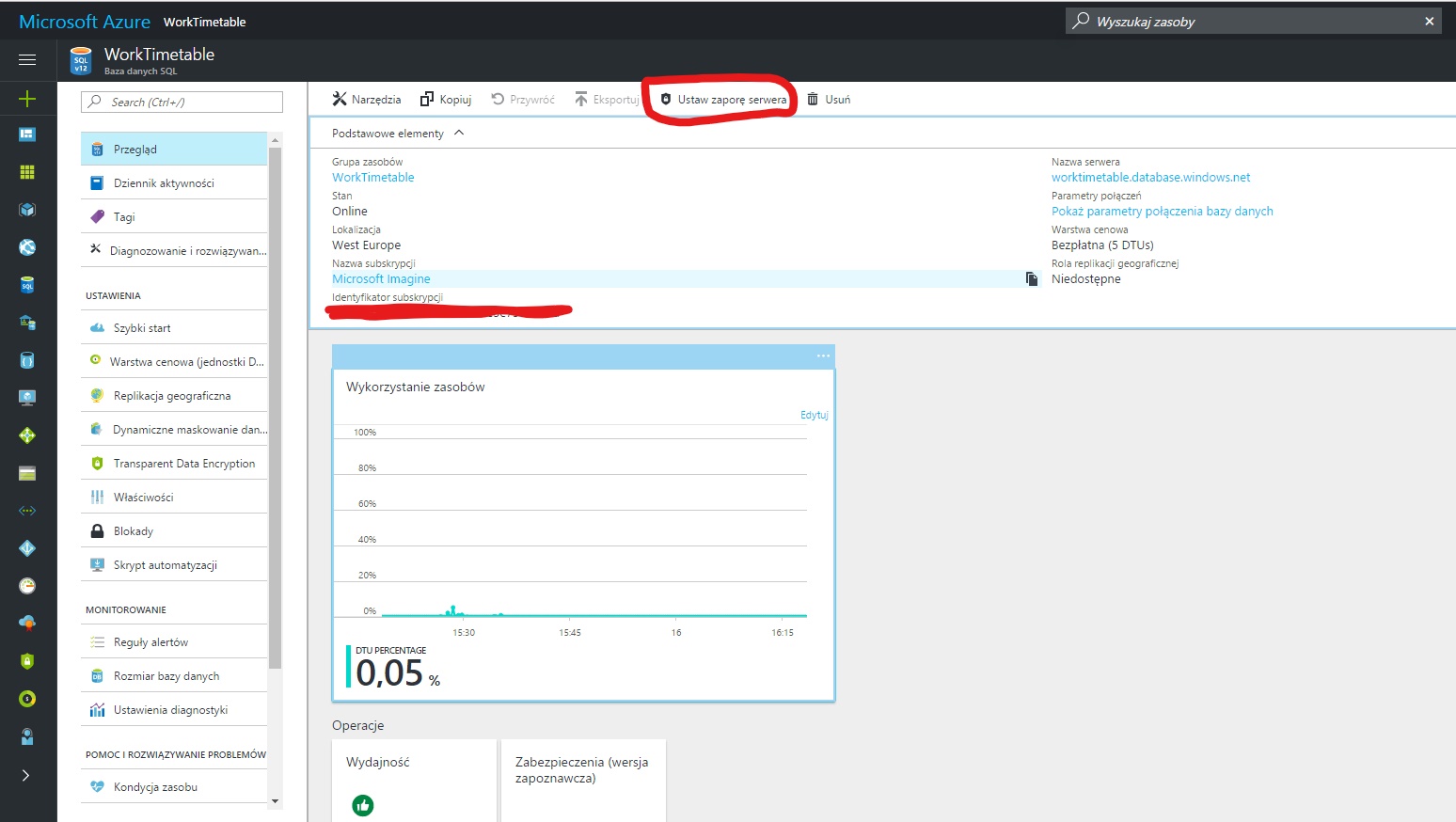
Task: Click the WorkTimetable resource group link
Action: coord(372,178)
